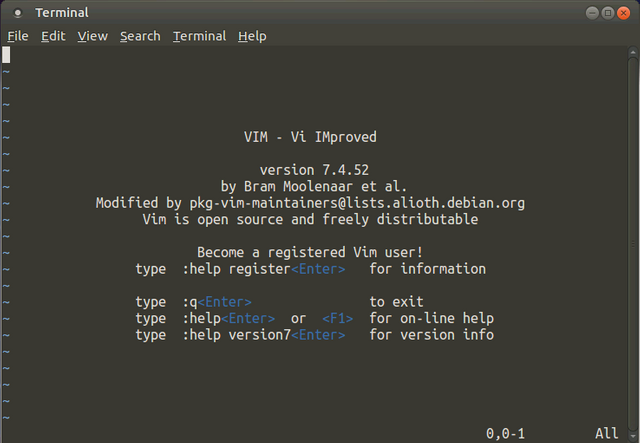Click the ':help register<Enter>' command text

pyautogui.click(x=264, y=269)
